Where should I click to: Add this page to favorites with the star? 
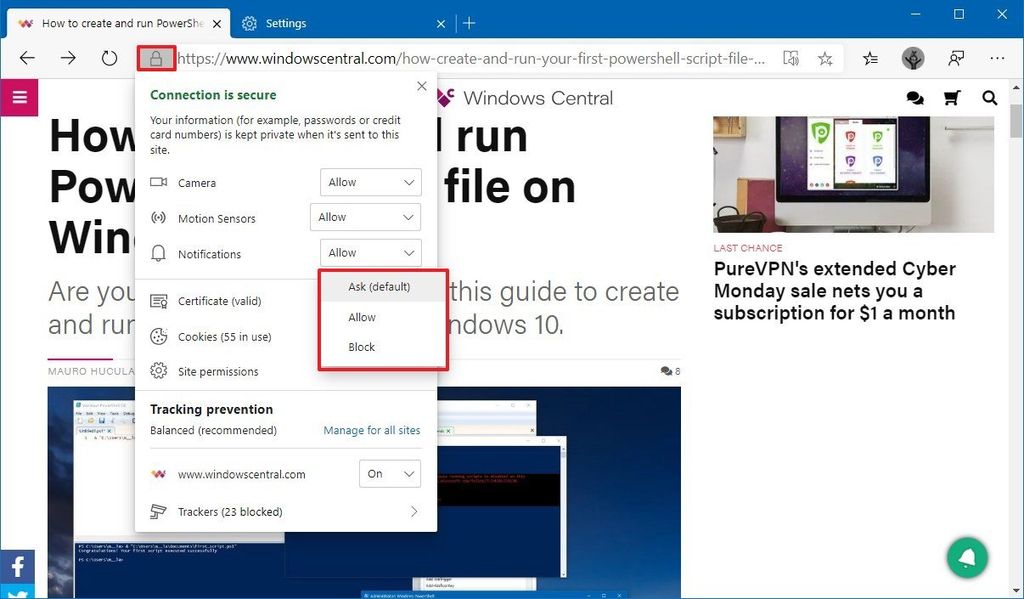pyautogui.click(x=826, y=58)
